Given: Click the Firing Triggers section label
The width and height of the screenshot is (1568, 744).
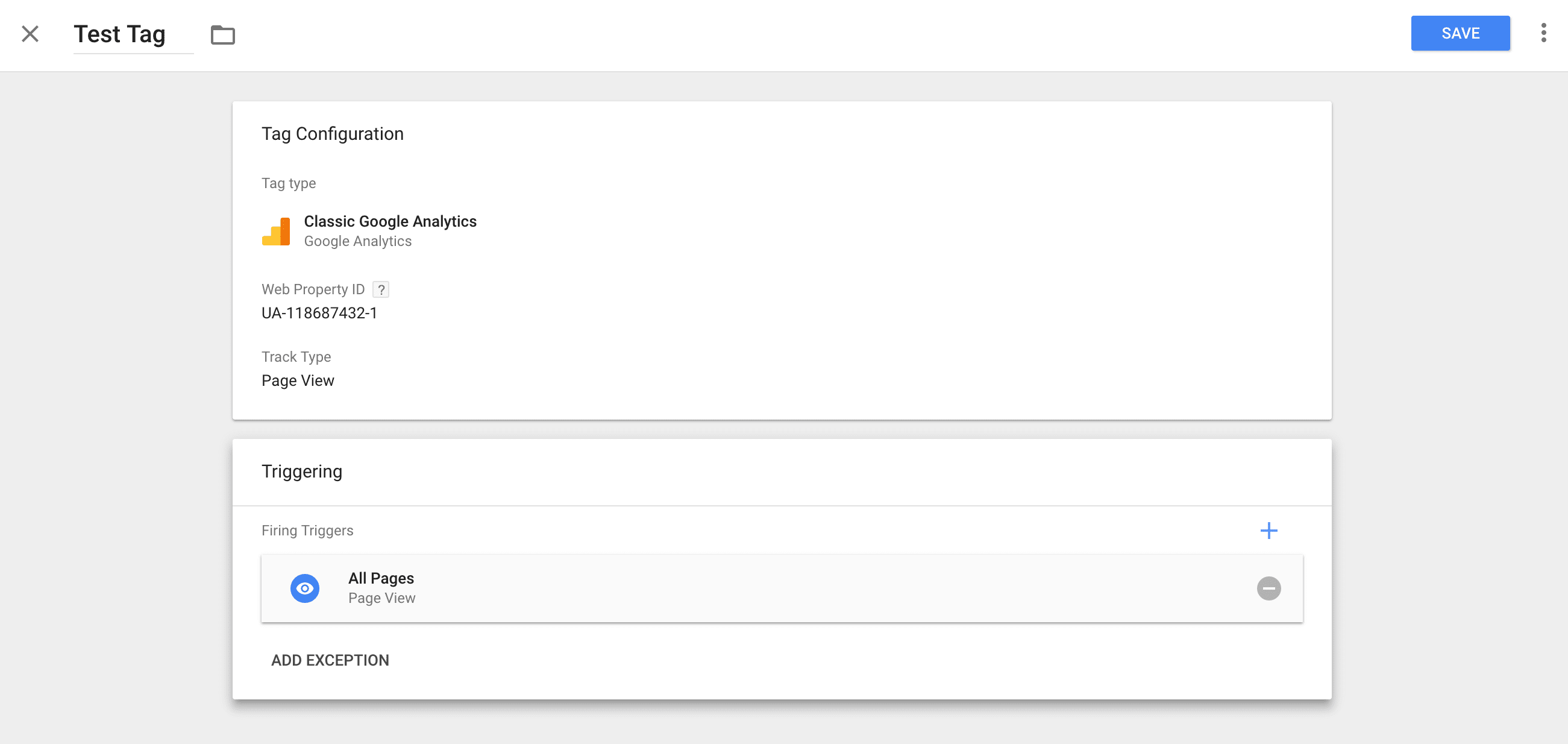Looking at the screenshot, I should (x=307, y=531).
